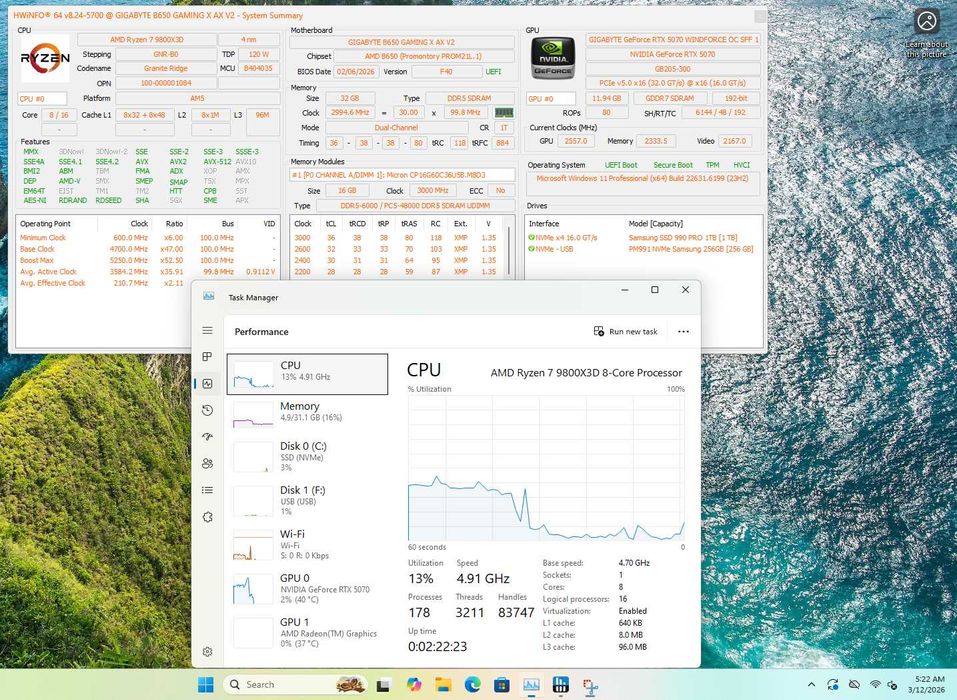Open Task Manager hamburger navigation menu
The height and width of the screenshot is (700, 957).
click(x=208, y=330)
